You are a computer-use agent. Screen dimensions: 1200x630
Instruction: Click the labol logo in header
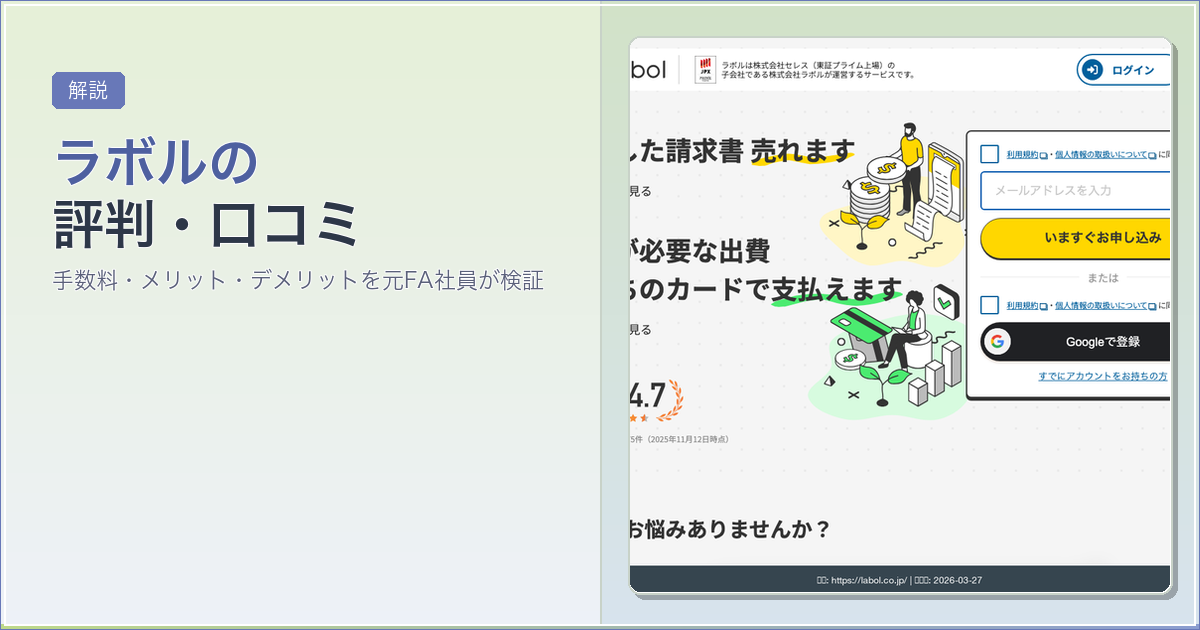(647, 69)
